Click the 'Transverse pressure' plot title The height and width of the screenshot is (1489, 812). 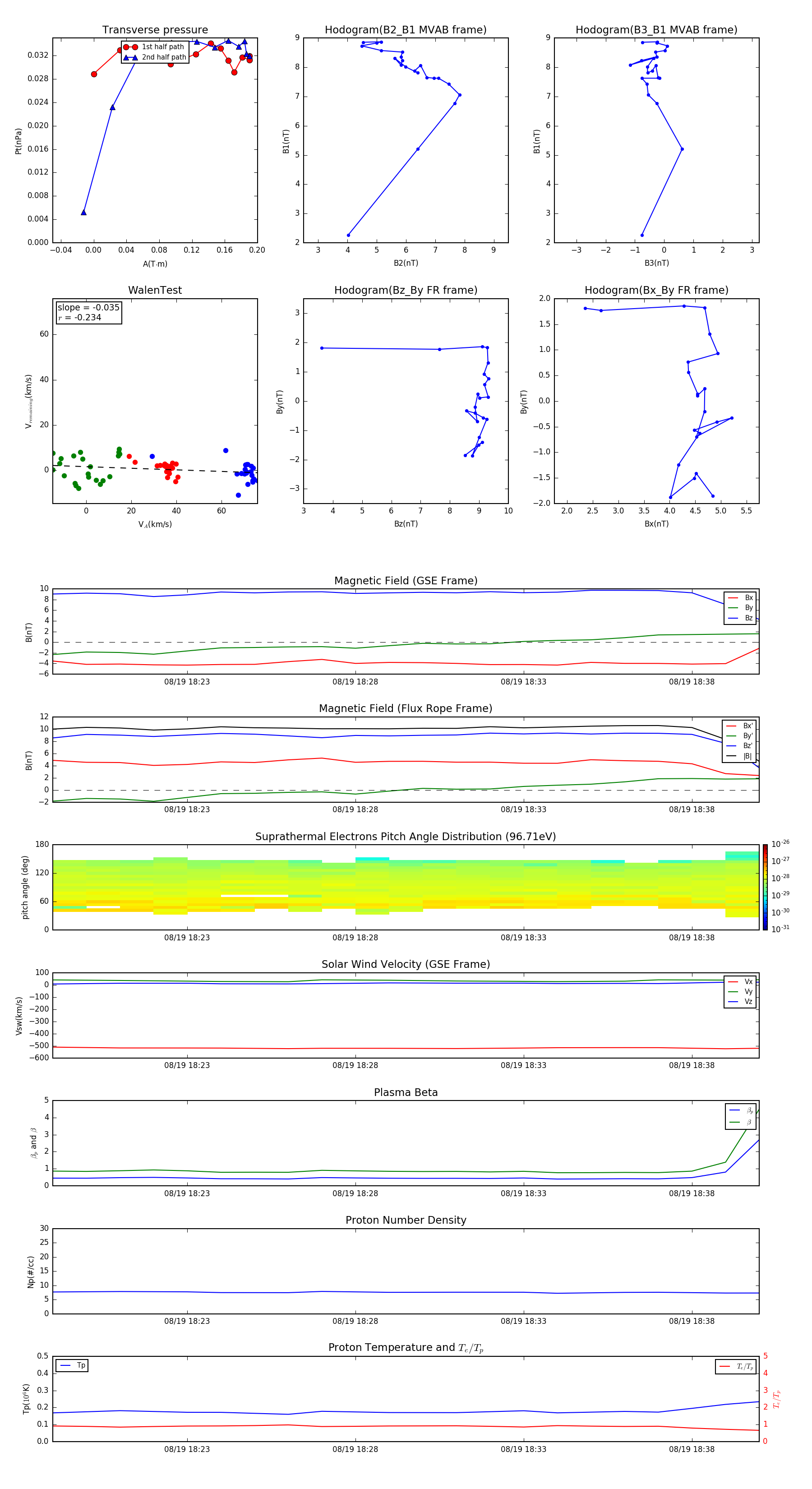155,30
